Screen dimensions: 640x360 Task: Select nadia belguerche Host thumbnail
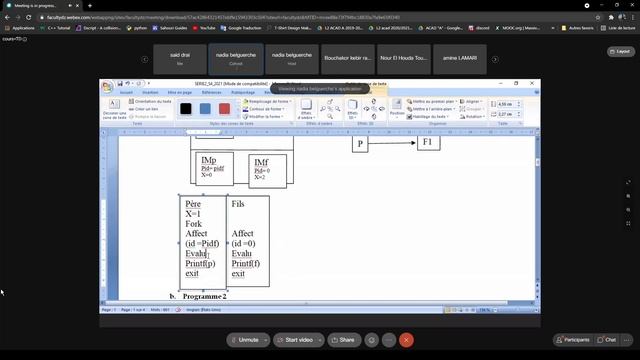(292, 59)
